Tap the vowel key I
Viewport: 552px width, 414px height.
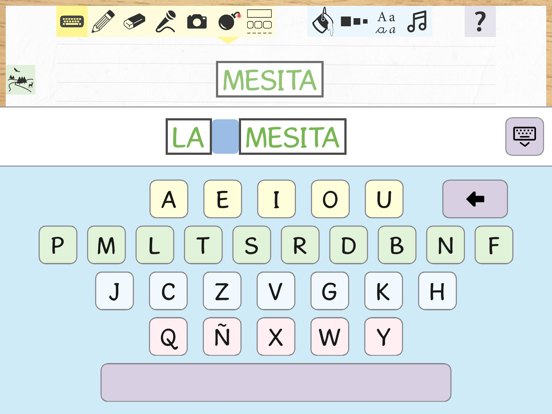pos(276,199)
